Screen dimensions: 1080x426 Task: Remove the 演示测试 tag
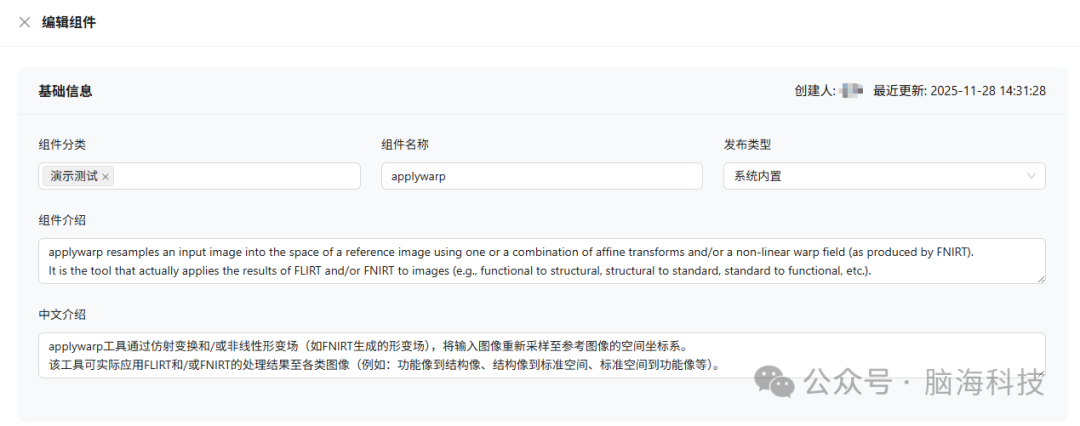point(105,177)
